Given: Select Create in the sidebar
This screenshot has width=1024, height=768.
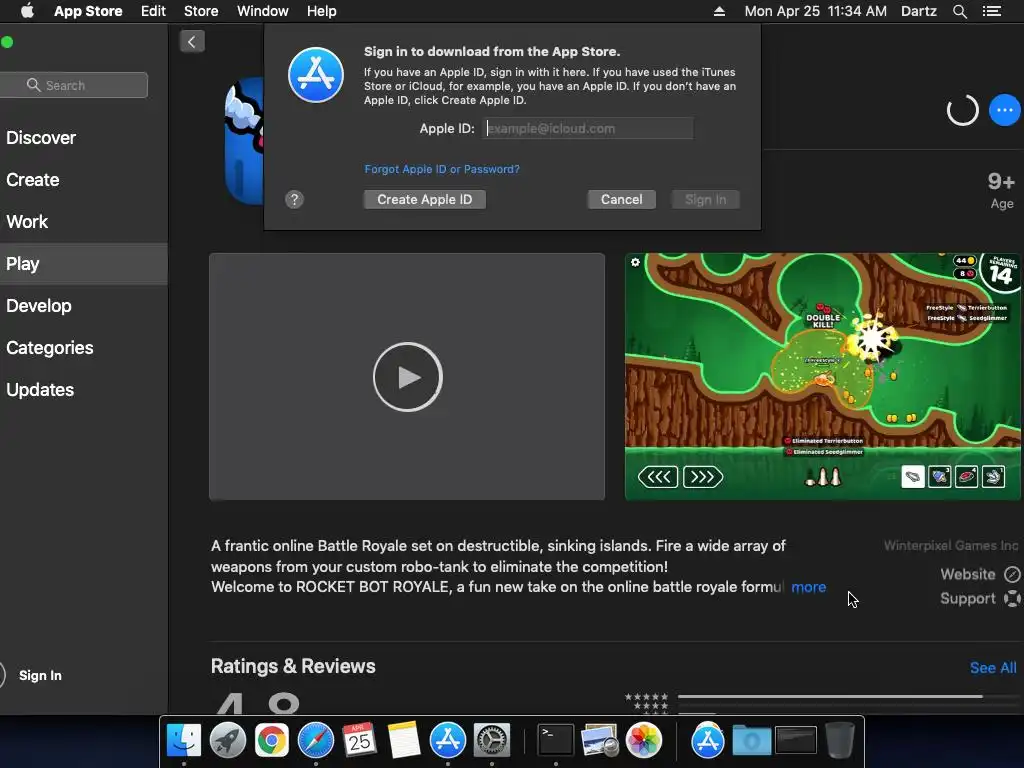Looking at the screenshot, I should 84,180.
